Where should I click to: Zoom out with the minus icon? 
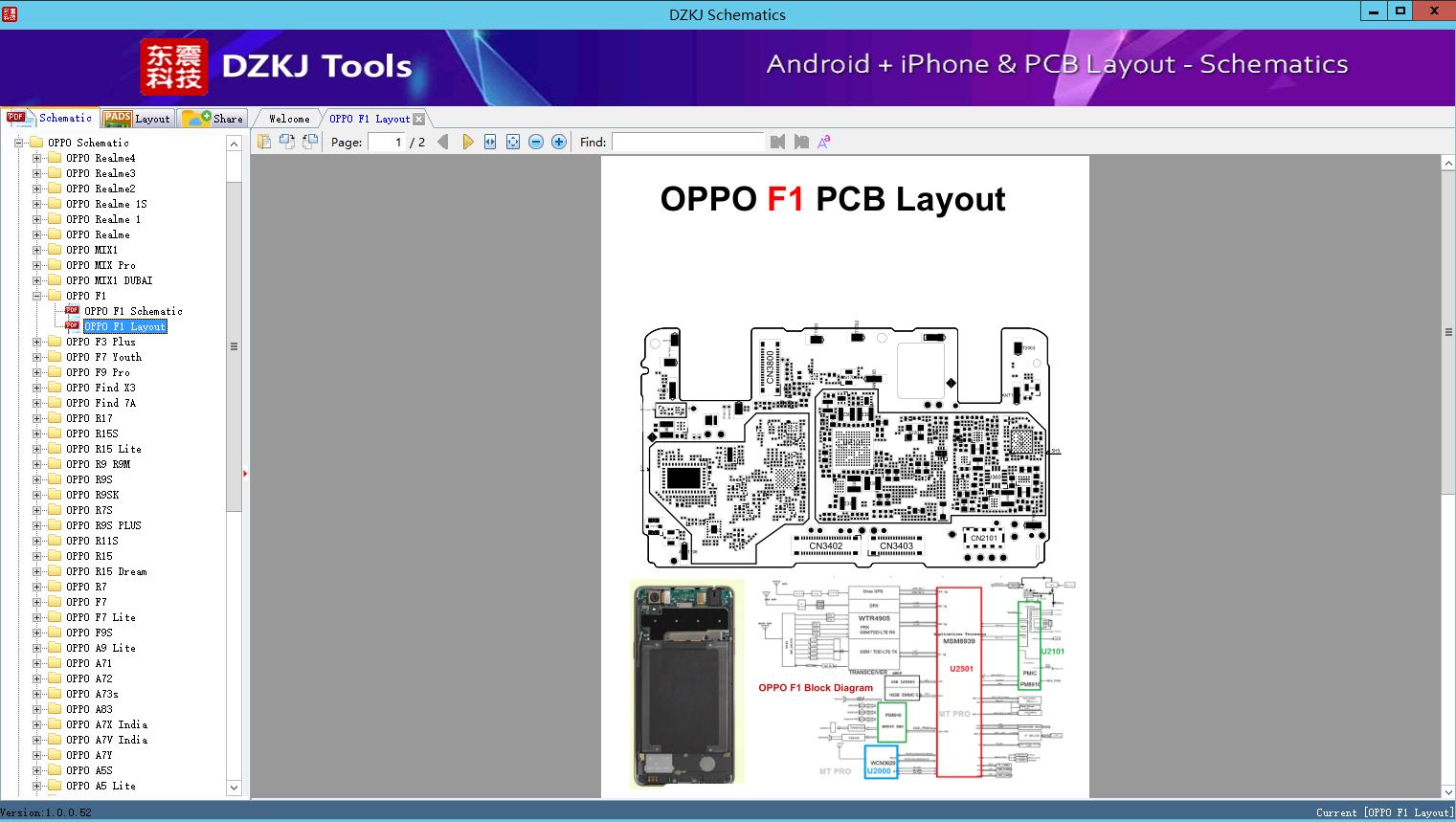(x=536, y=142)
